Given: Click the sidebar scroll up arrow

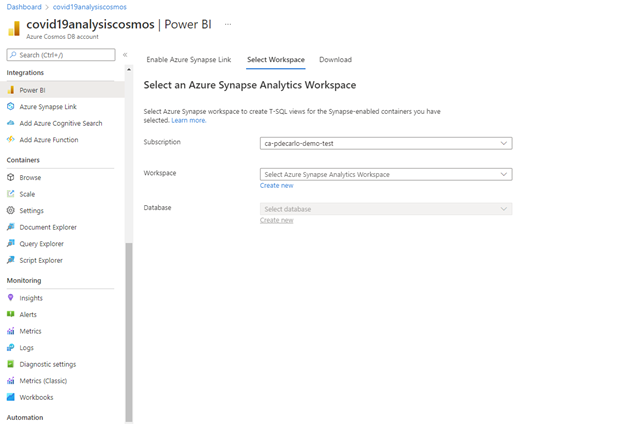Looking at the screenshot, I should (x=129, y=70).
